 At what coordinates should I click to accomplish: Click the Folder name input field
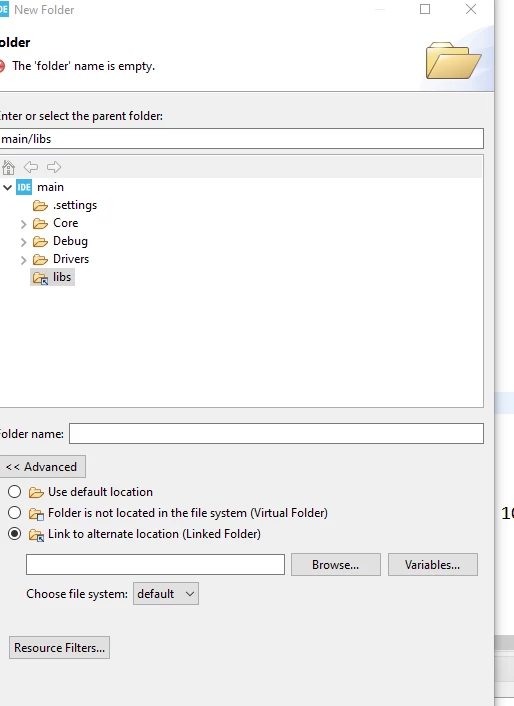[x=276, y=434]
